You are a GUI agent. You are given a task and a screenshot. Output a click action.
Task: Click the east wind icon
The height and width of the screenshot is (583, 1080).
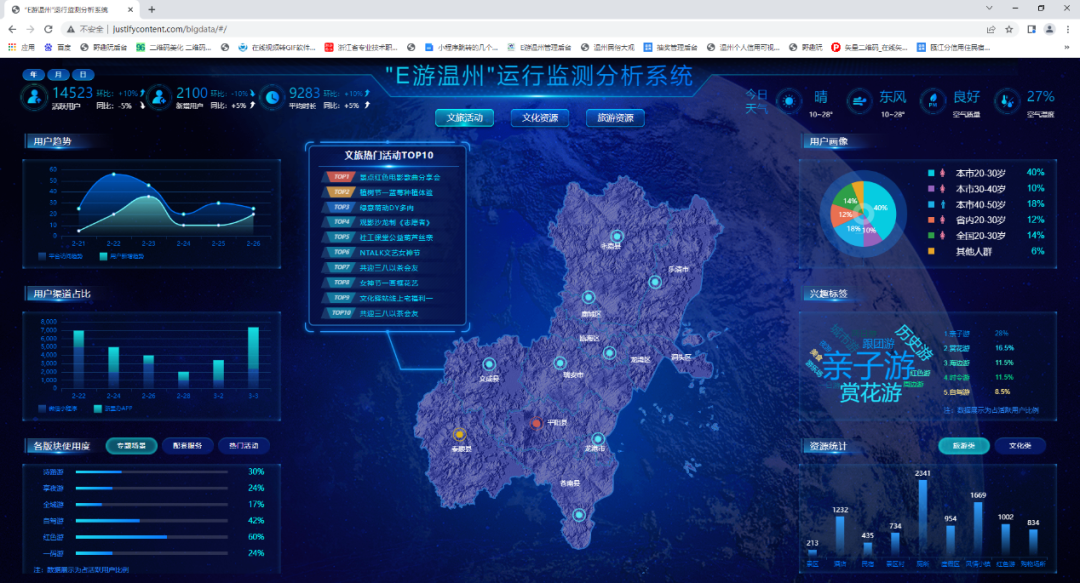(x=859, y=101)
